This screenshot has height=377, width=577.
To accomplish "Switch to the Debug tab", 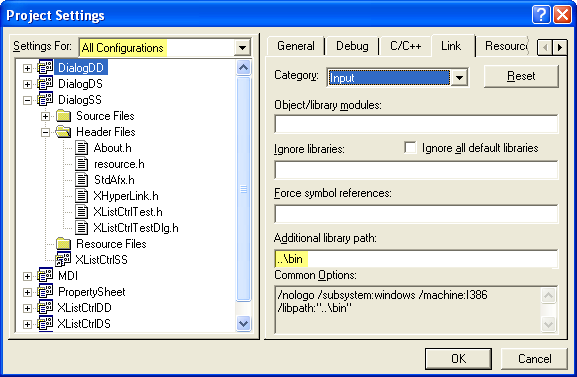I will click(352, 46).
